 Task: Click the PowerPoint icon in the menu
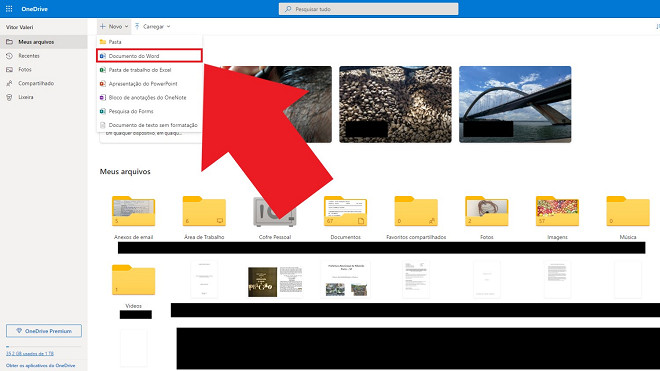click(102, 84)
